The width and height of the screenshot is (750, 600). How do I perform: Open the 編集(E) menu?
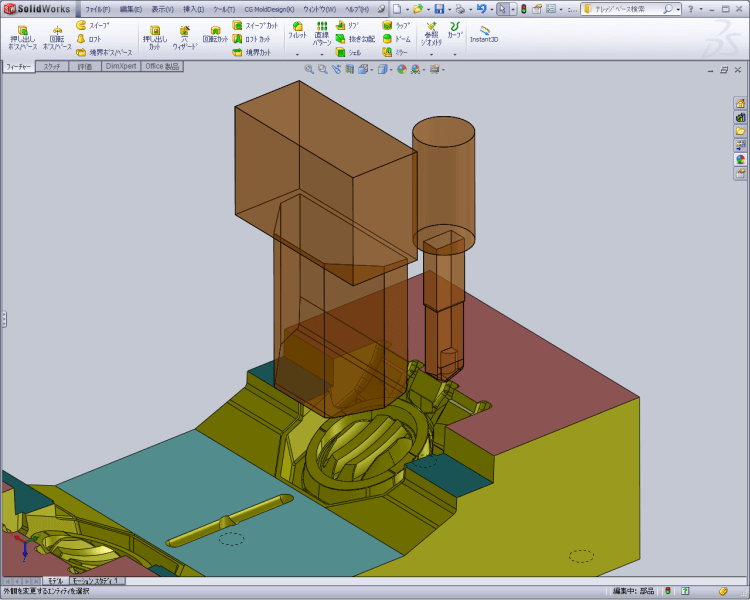[x=131, y=9]
